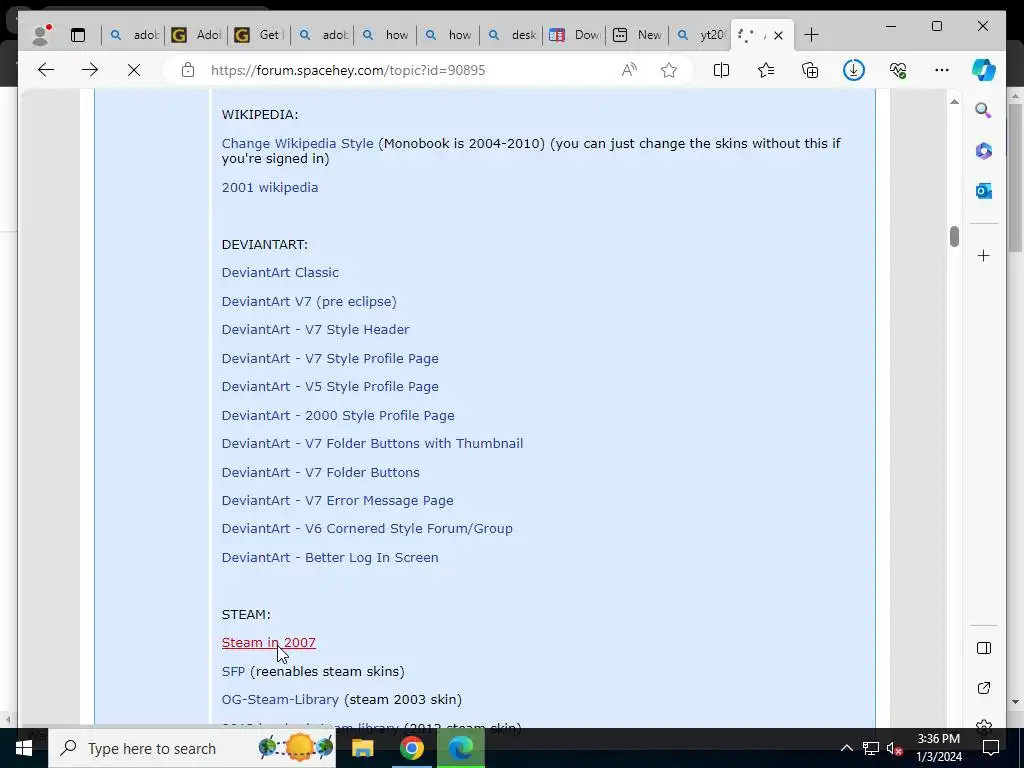Open the 'OG-Steam-Library' link
This screenshot has width=1024, height=768.
(x=280, y=699)
